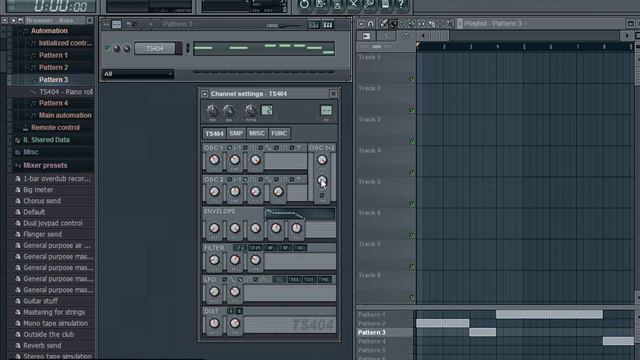Click the FX channel display in Channel settings
The image size is (640, 360).
(326, 110)
